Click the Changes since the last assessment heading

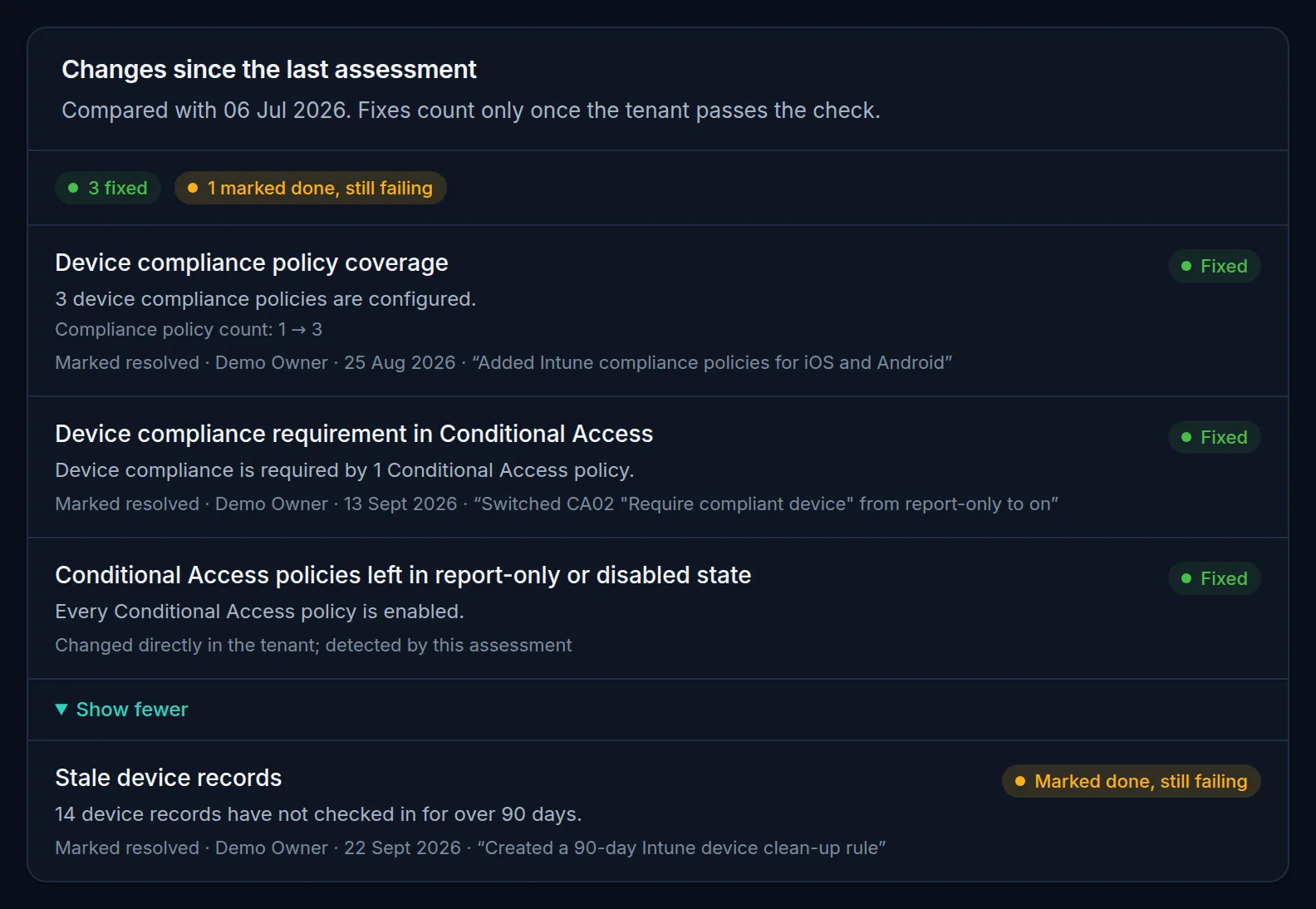(269, 70)
